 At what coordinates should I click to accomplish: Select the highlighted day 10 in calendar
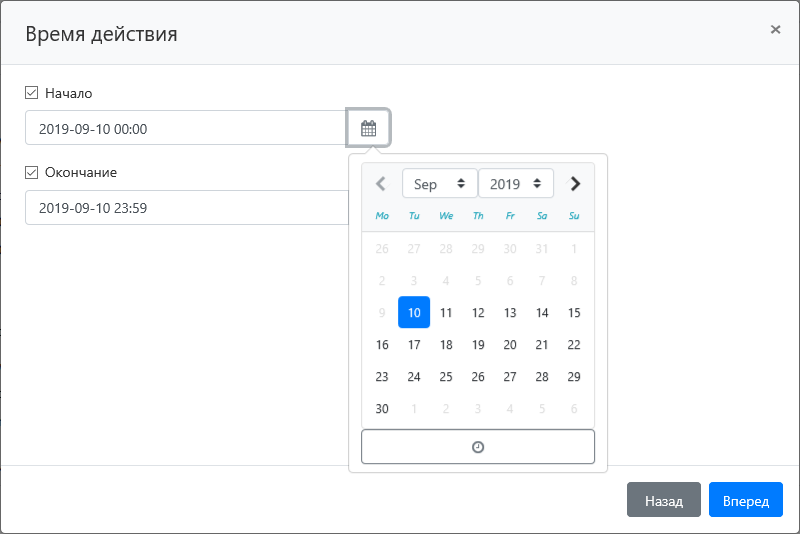[414, 313]
